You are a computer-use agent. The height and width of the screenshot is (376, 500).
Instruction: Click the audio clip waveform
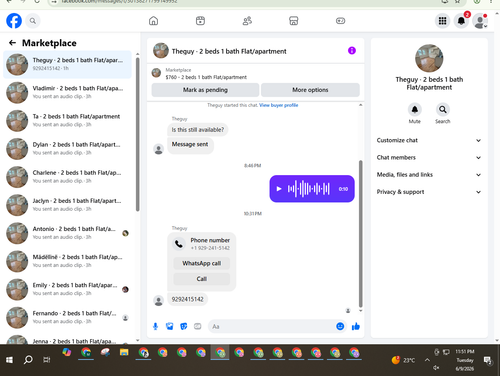(x=308, y=189)
